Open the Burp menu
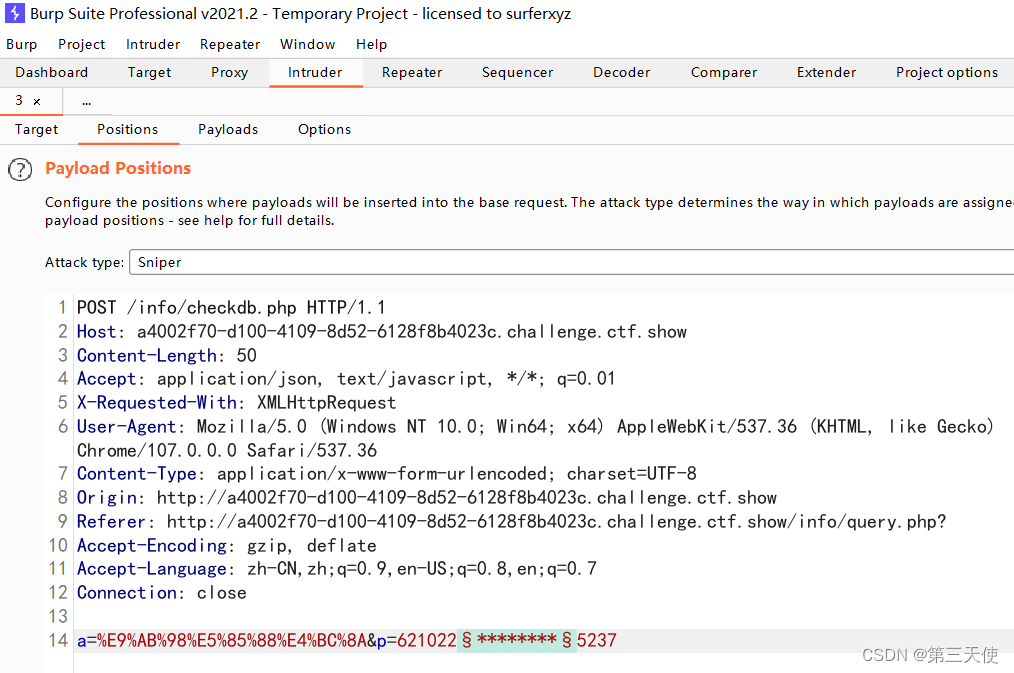 point(21,44)
